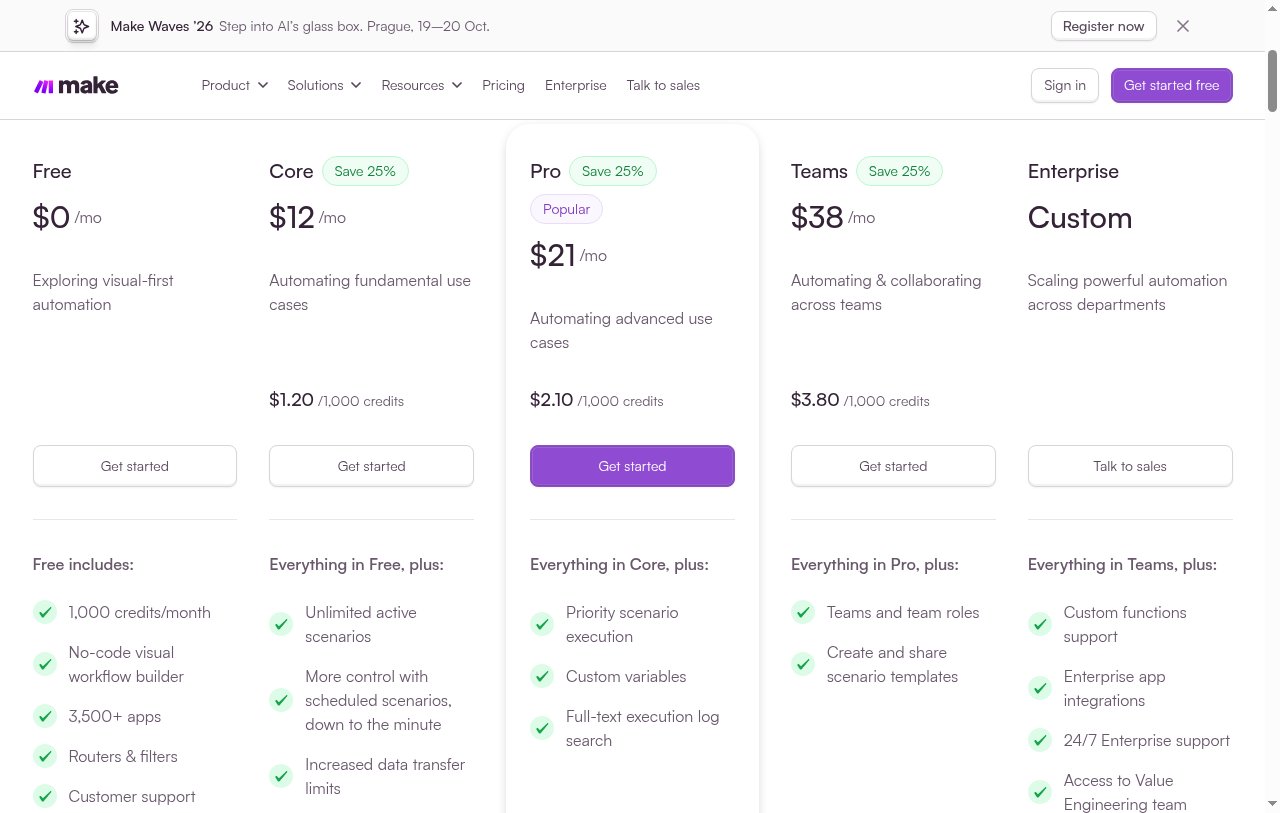Click the Enterprise Custom price text
Viewport: 1280px width, 813px height.
tap(1080, 218)
